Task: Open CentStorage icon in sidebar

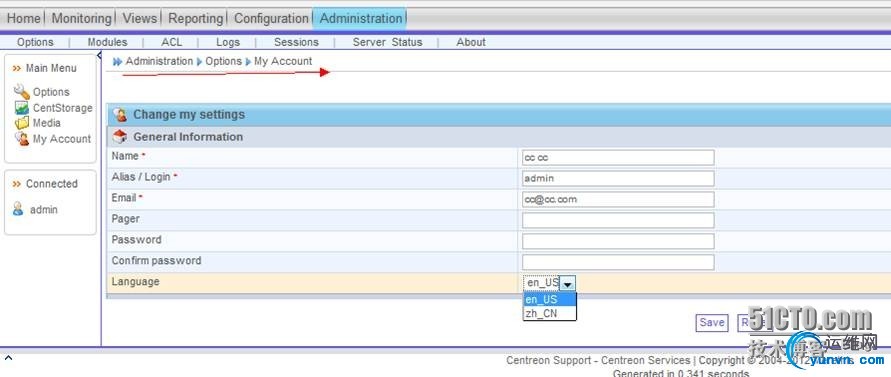Action: pyautogui.click(x=22, y=108)
